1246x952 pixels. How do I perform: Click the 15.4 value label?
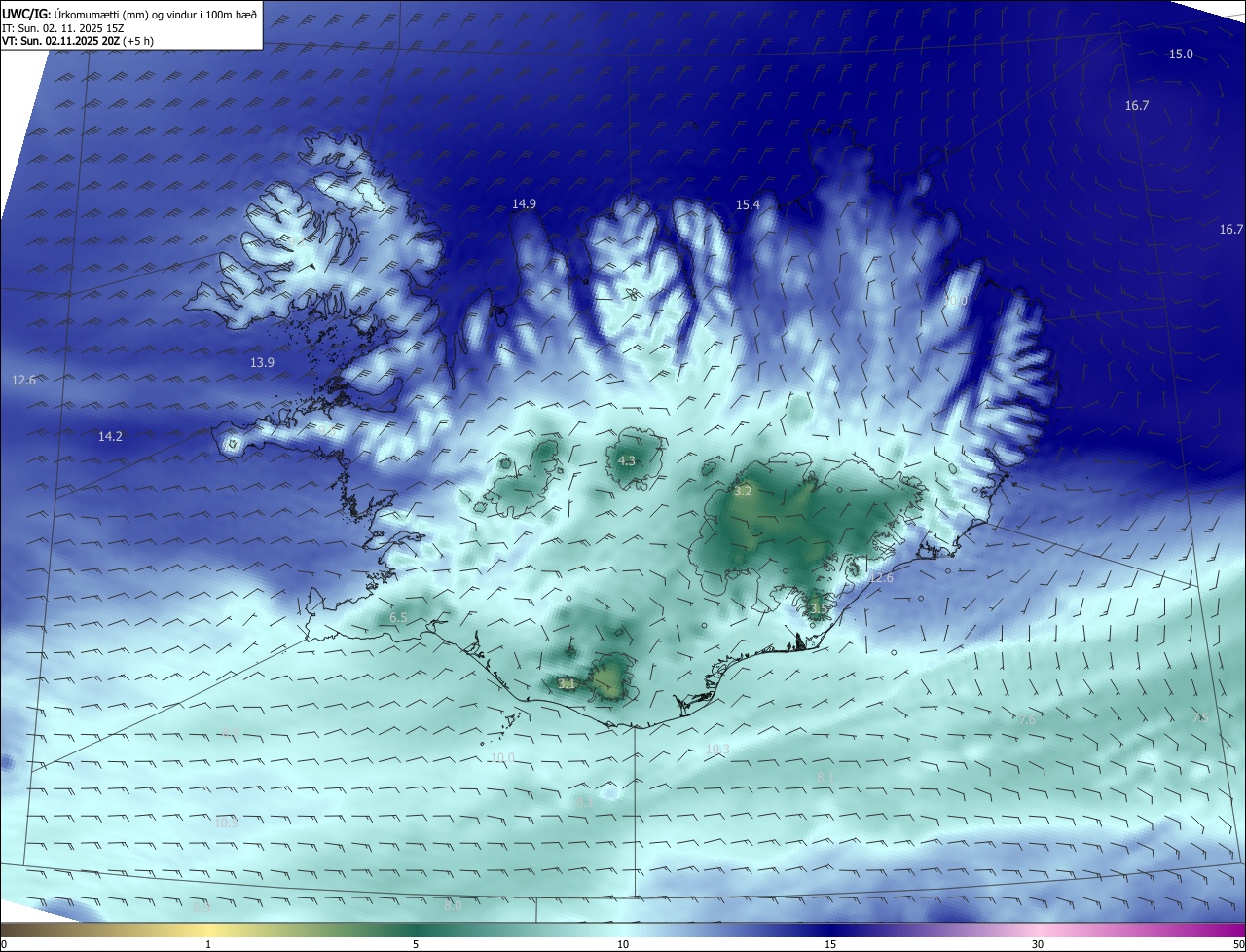click(748, 204)
